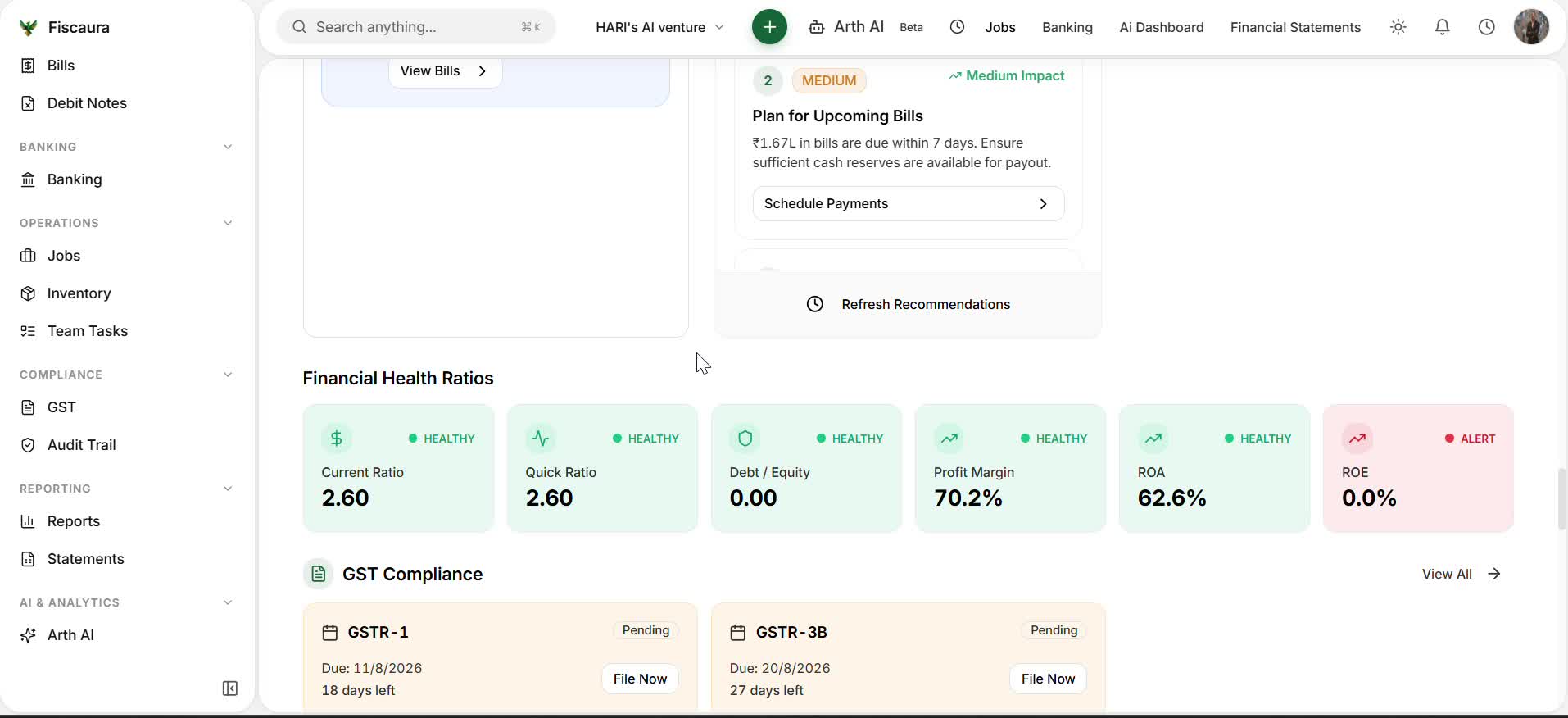Open Financial Statements in the top navigation

pos(1295,27)
